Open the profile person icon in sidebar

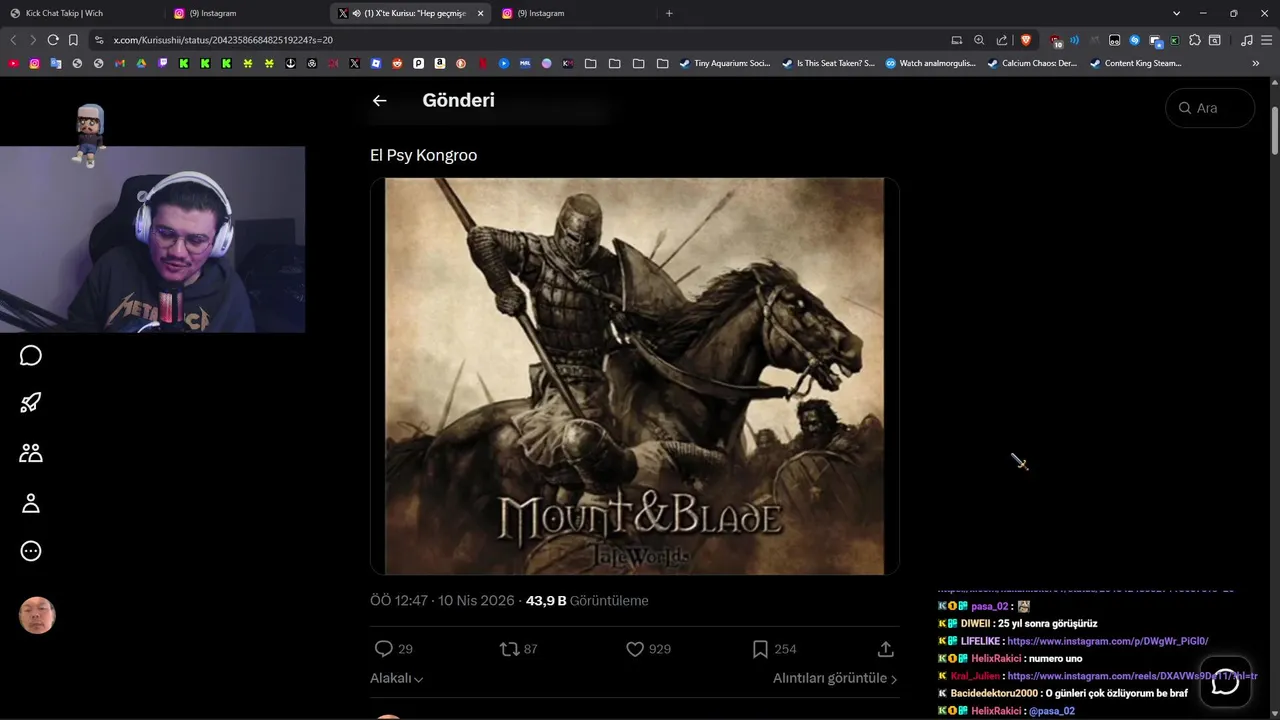coord(31,502)
